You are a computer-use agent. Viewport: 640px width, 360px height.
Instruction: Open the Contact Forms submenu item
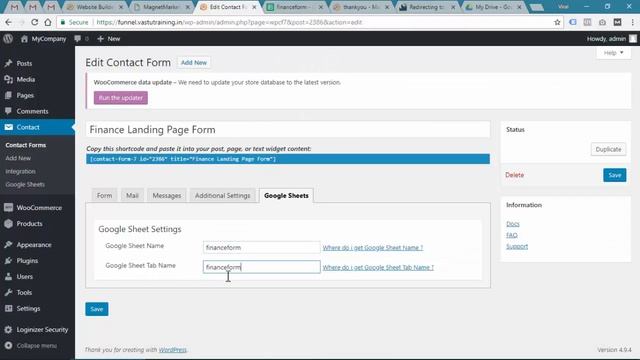coord(26,145)
